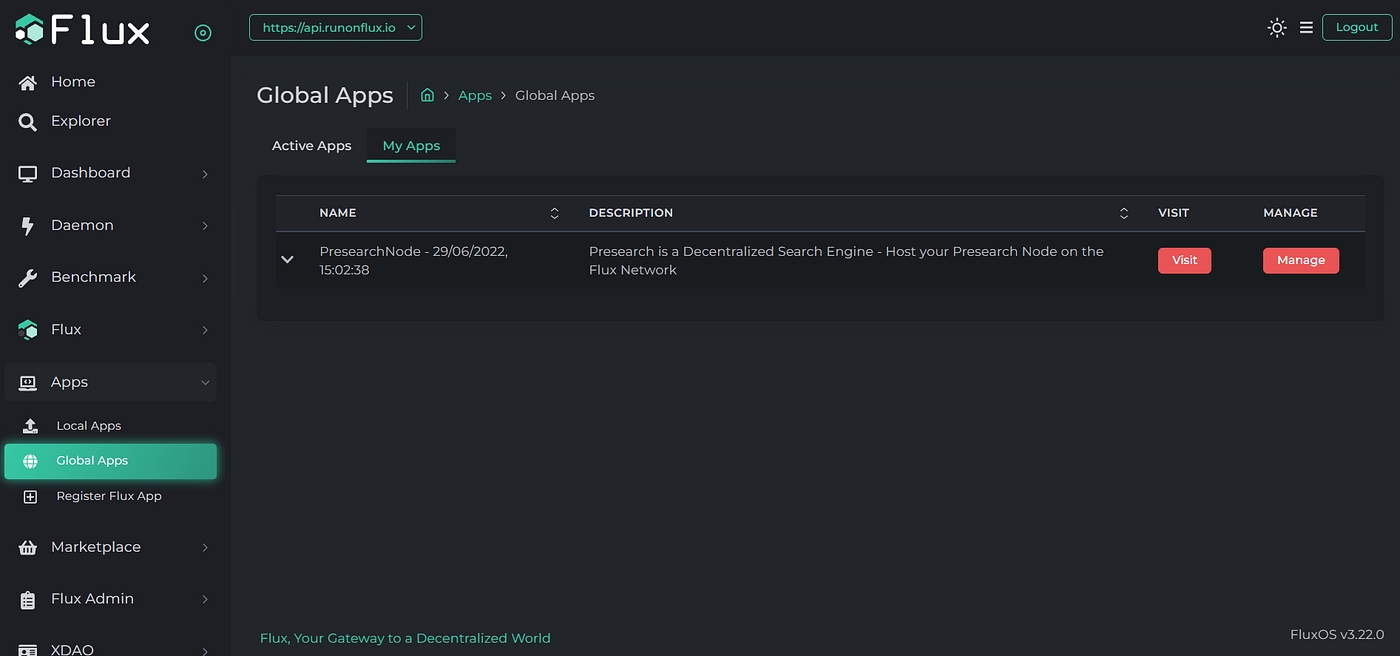The height and width of the screenshot is (656, 1400).
Task: Switch to the Active Apps tab
Action: coord(311,146)
